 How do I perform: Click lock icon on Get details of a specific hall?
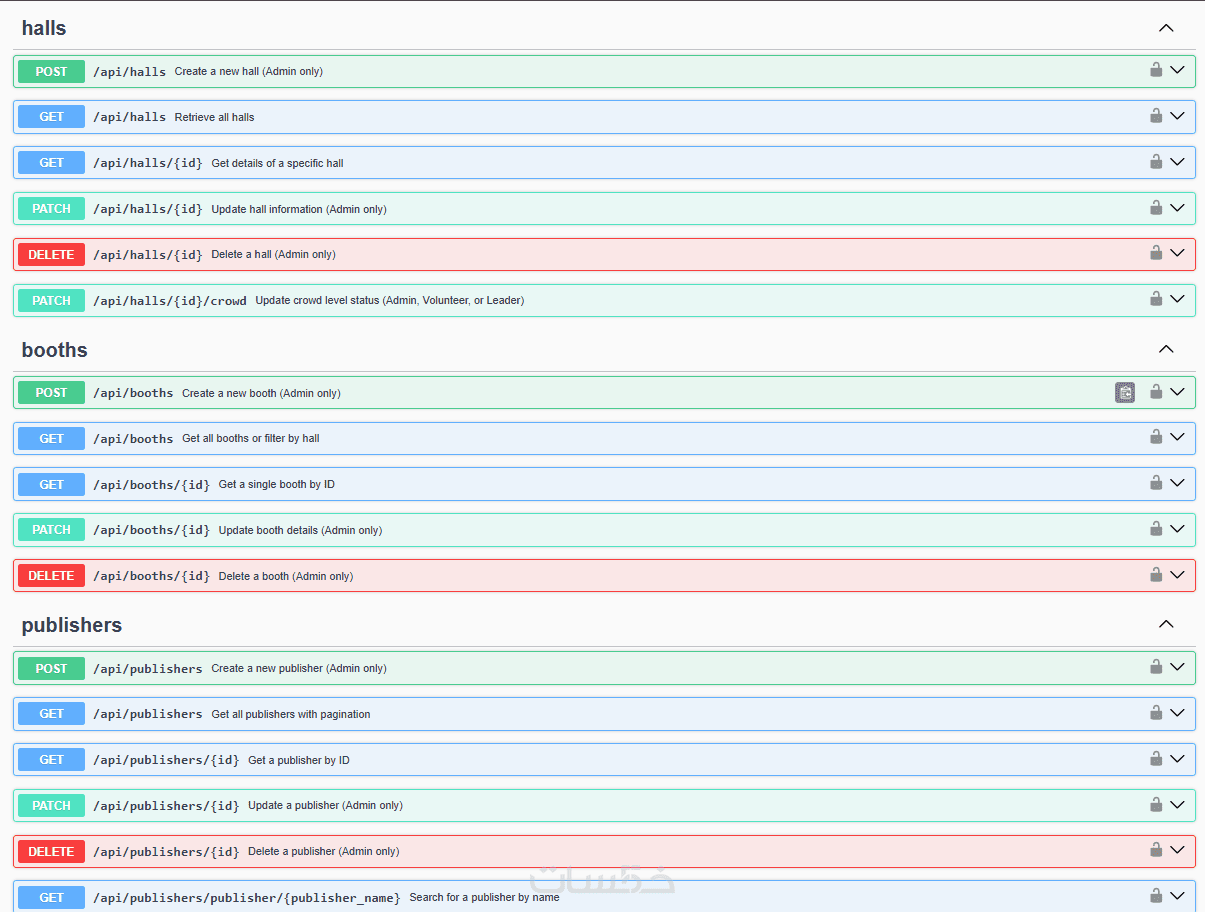1156,162
